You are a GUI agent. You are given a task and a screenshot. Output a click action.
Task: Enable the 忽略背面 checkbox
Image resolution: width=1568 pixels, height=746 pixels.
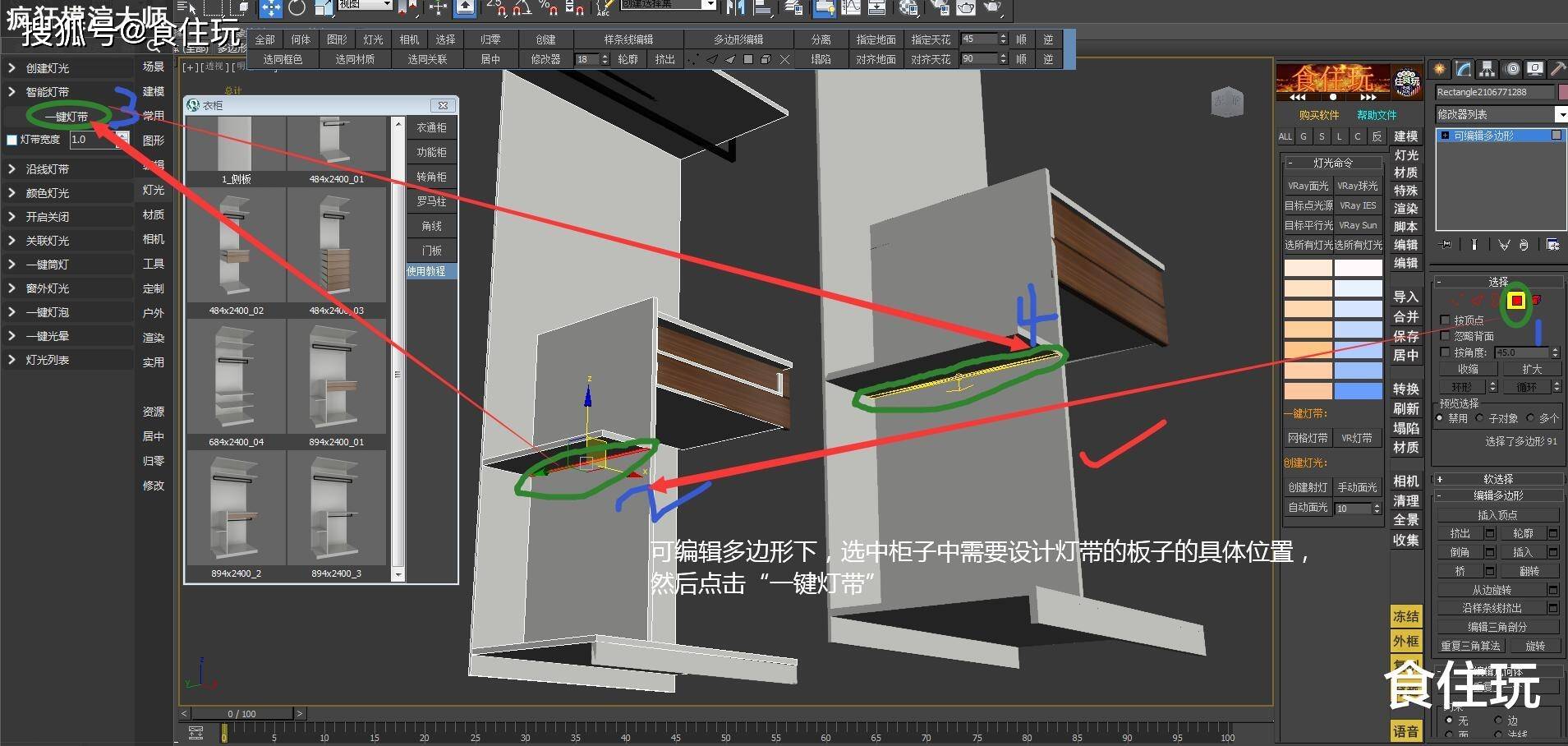(x=1446, y=336)
